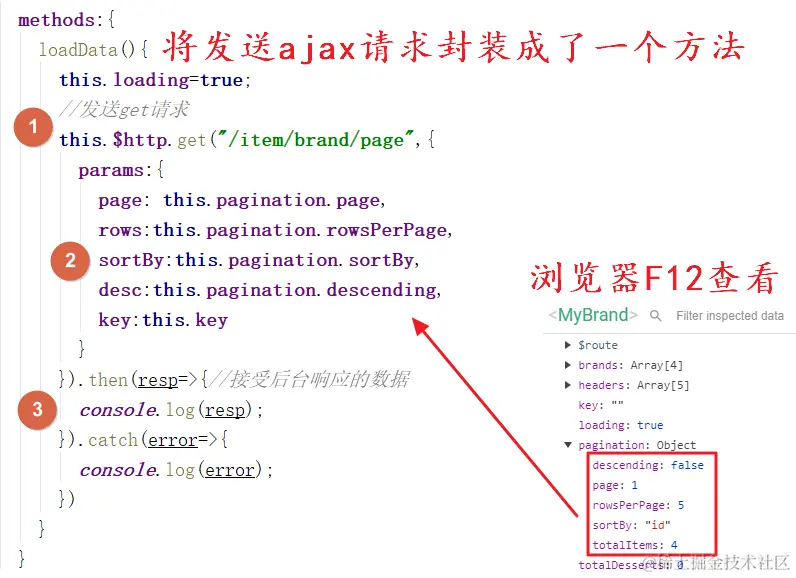Collapse the pagination Object entry
Screen dimensions: 796x578
point(568,445)
